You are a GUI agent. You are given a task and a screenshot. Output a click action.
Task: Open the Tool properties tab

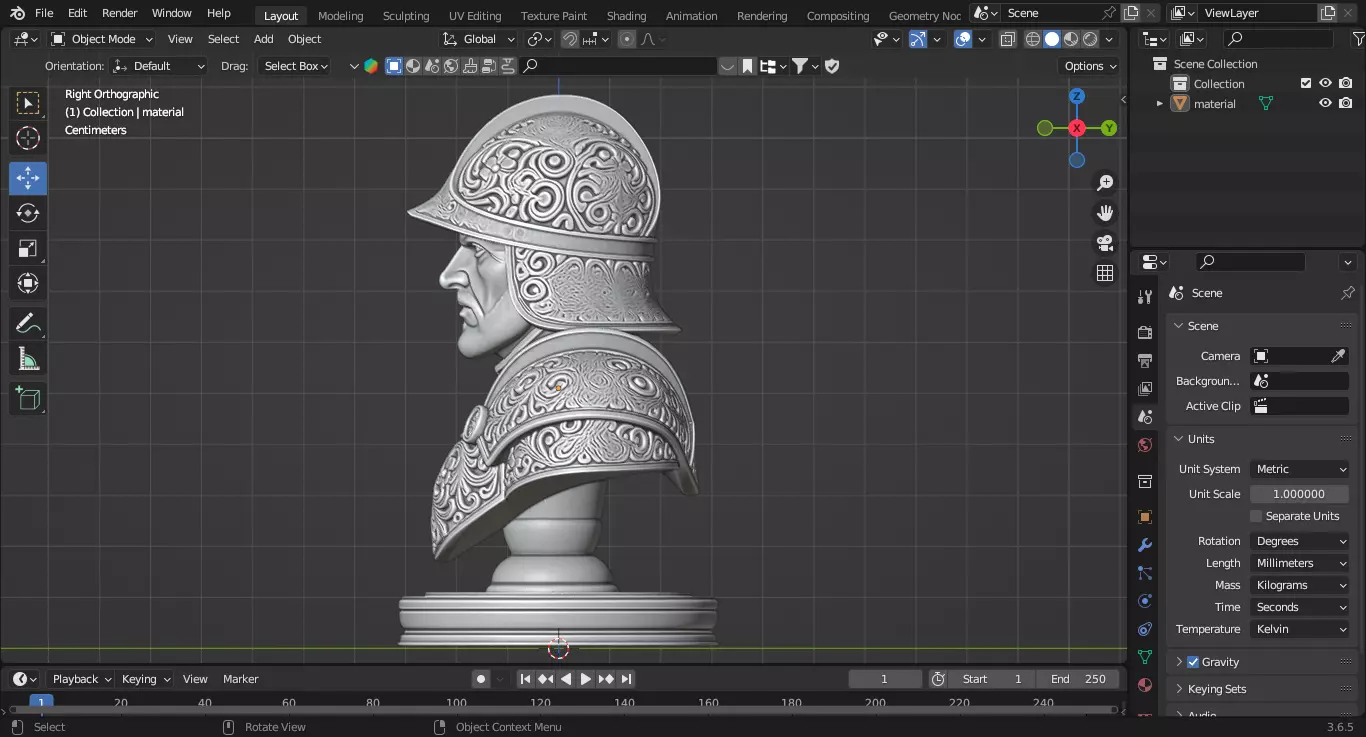(x=1145, y=297)
